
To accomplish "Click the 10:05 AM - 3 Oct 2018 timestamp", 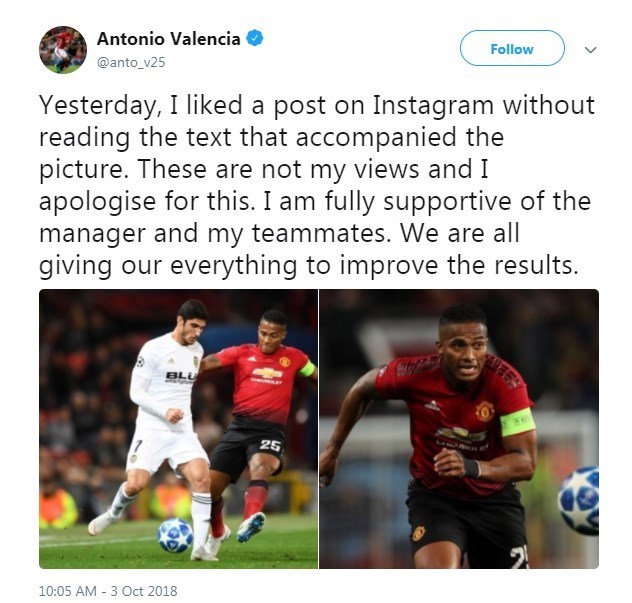I will coord(108,591).
